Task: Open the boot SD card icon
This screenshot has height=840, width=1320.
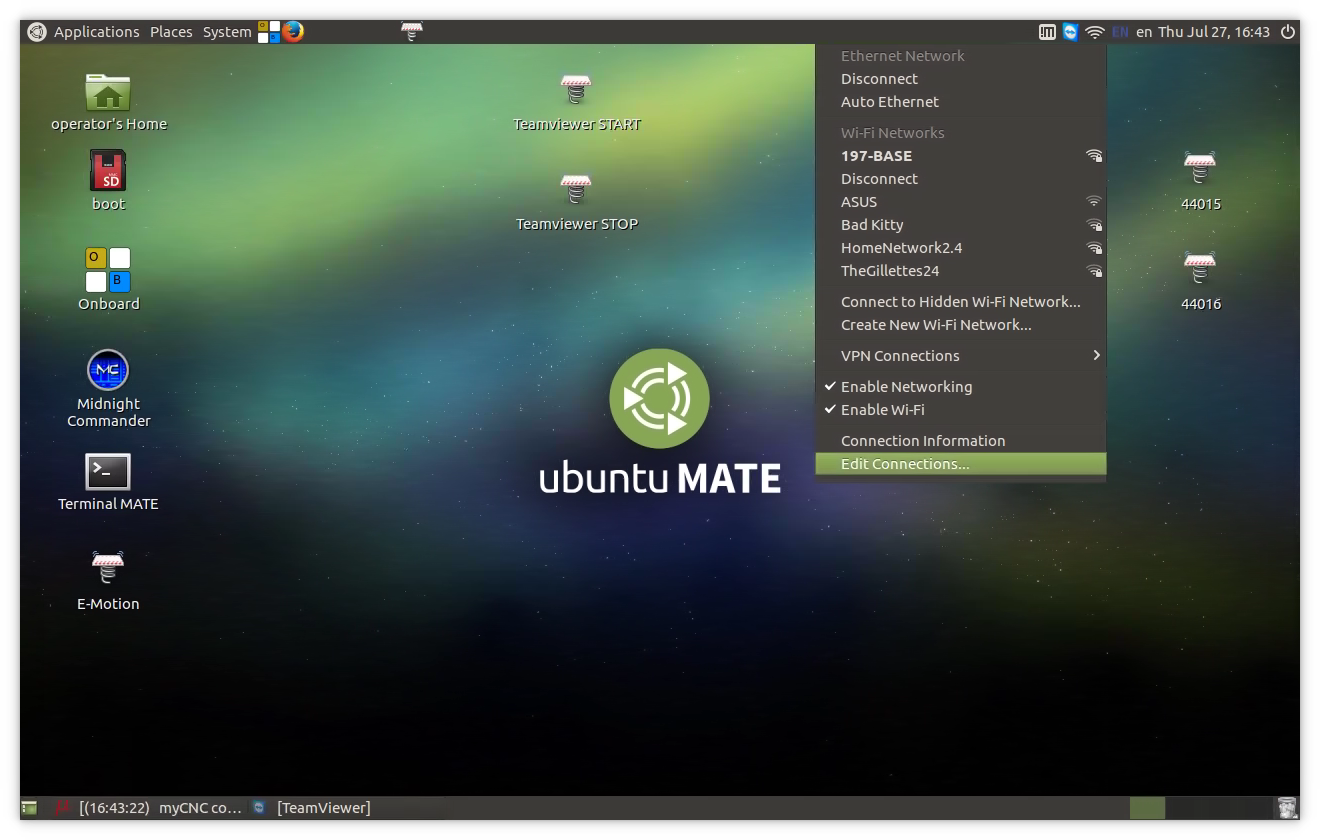Action: click(108, 171)
